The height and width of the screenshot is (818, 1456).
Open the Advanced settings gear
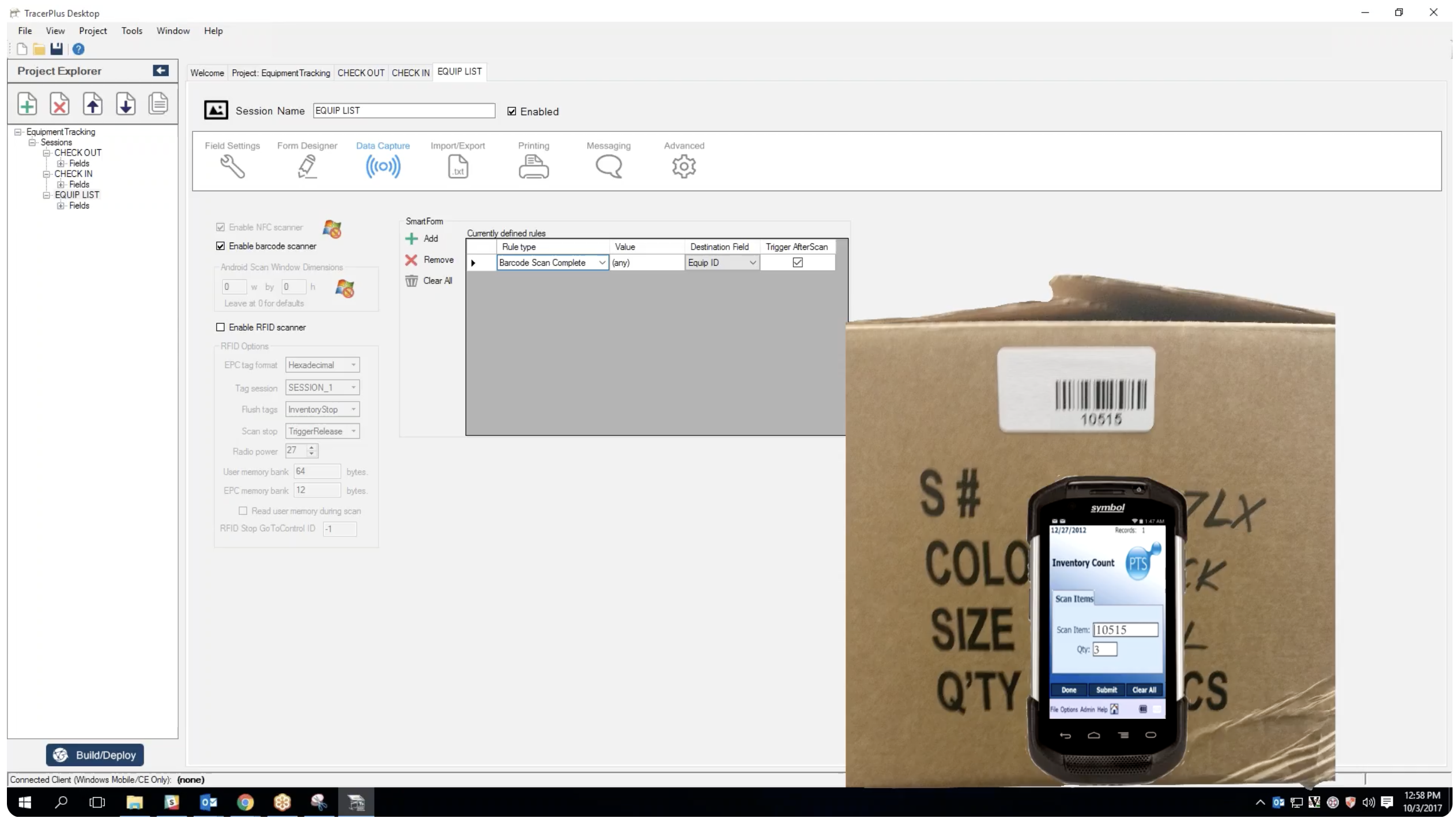tap(684, 166)
